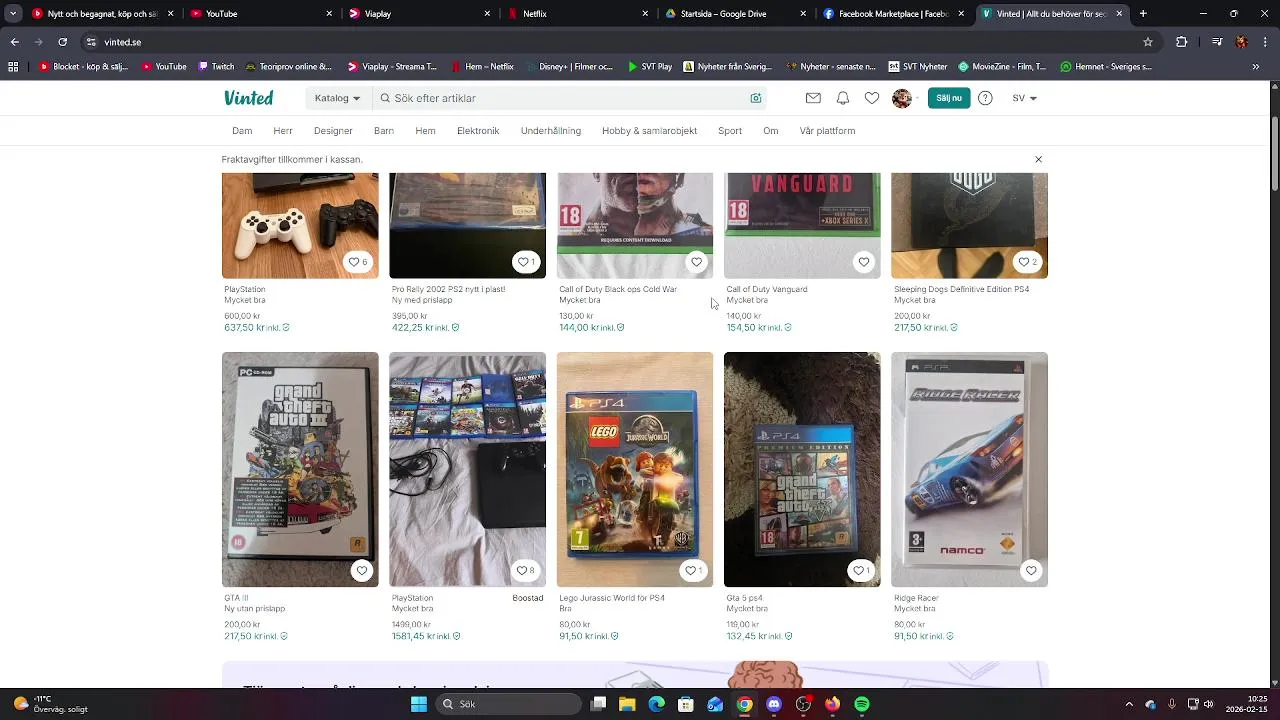
Task: Dismiss the shipping fee notice banner
Action: (x=1038, y=159)
